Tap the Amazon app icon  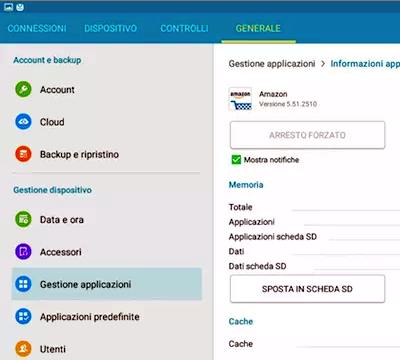pyautogui.click(x=240, y=99)
